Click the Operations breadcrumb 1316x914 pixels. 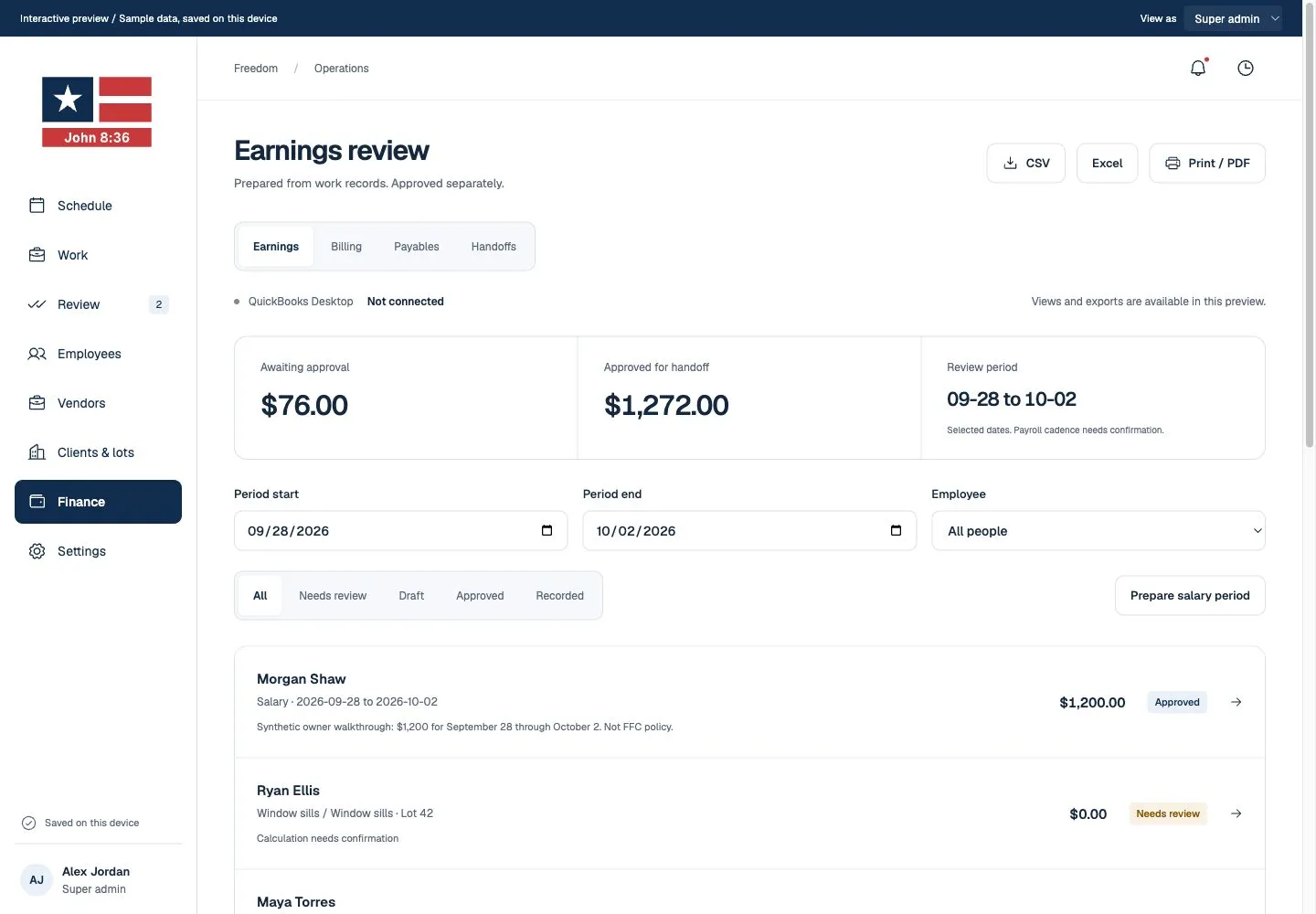[342, 69]
